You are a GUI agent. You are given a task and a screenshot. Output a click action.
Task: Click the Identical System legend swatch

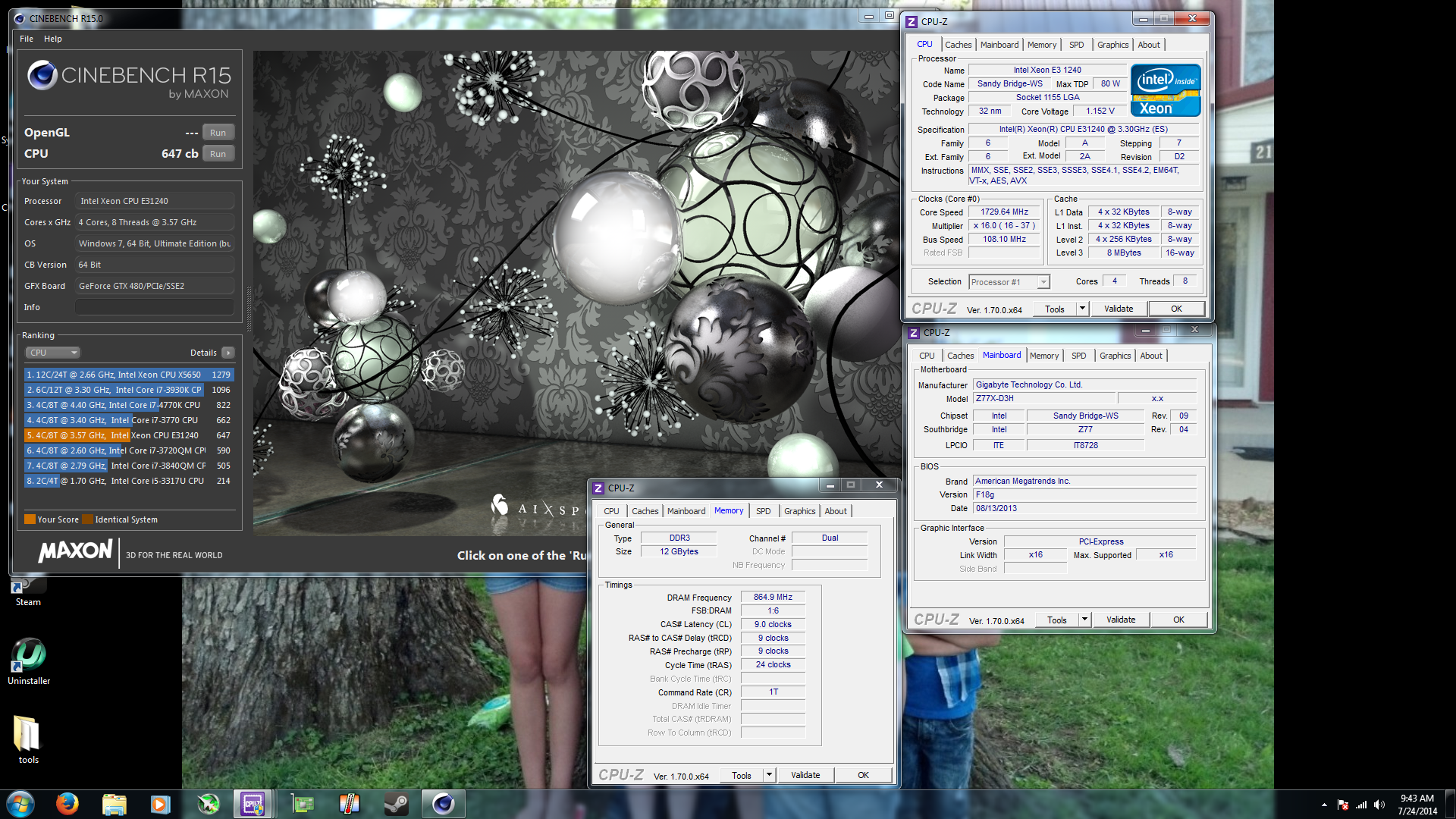88,519
